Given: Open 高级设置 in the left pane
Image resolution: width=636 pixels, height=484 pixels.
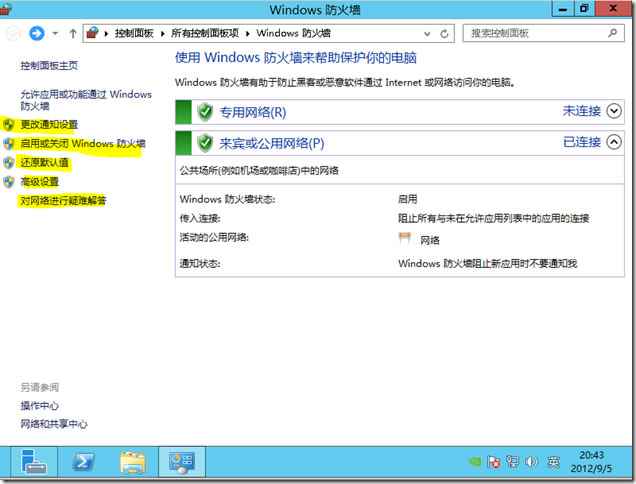Looking at the screenshot, I should coord(40,181).
